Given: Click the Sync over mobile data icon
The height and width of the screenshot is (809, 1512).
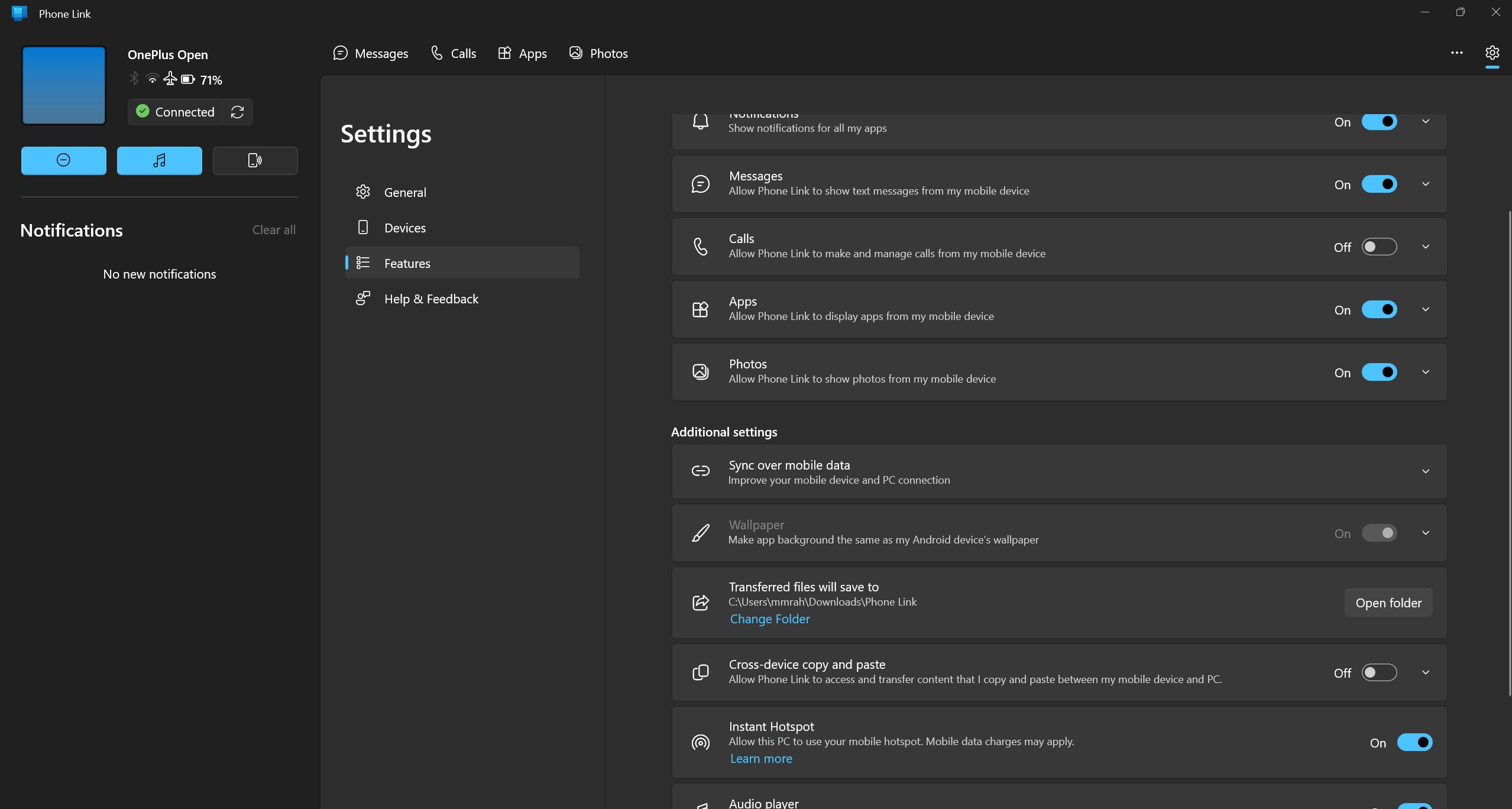Looking at the screenshot, I should coord(700,471).
